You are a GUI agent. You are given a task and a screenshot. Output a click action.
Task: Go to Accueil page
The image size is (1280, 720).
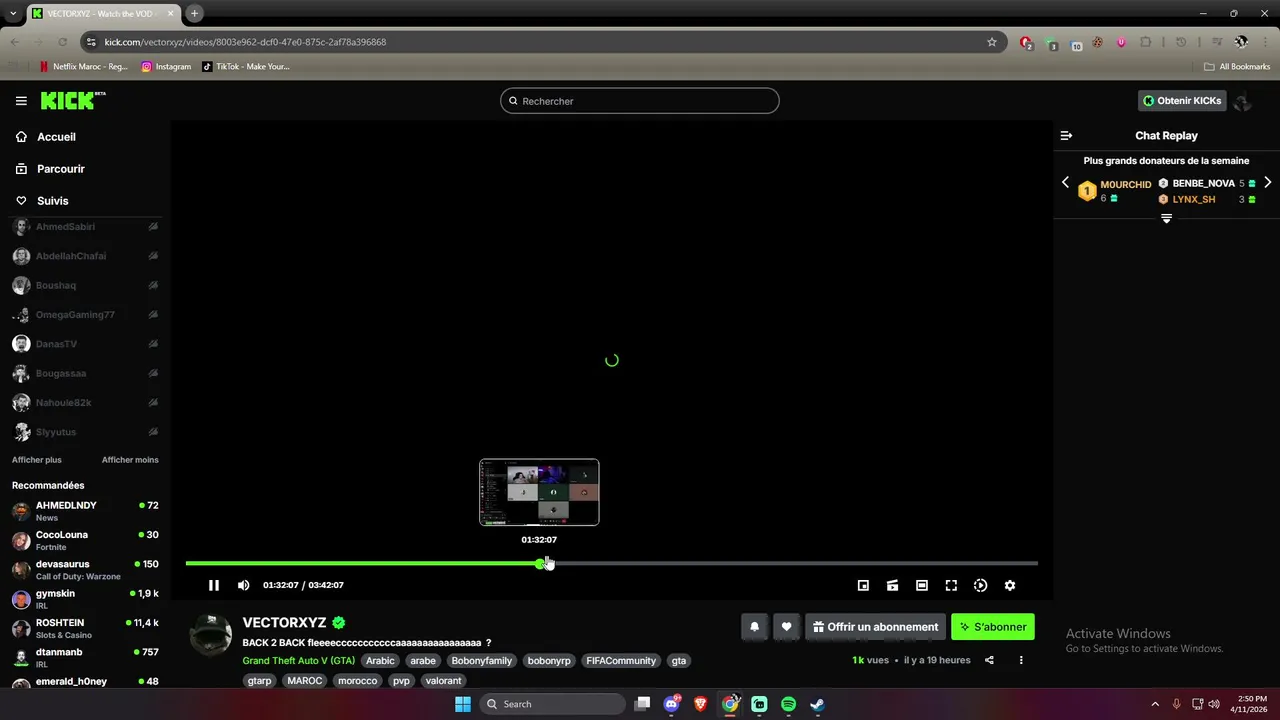click(x=56, y=137)
